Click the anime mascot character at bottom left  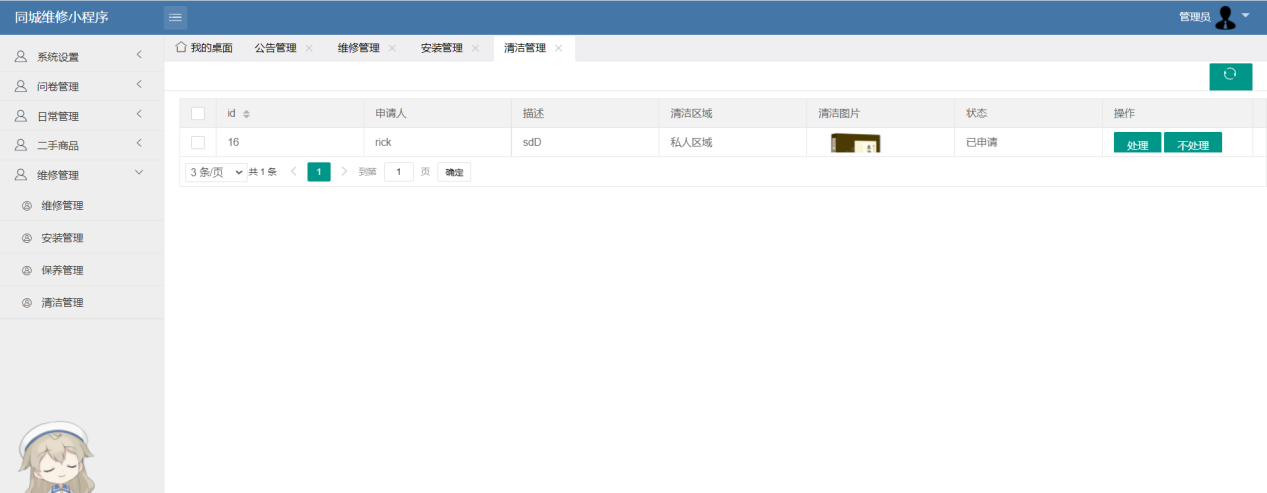point(56,457)
